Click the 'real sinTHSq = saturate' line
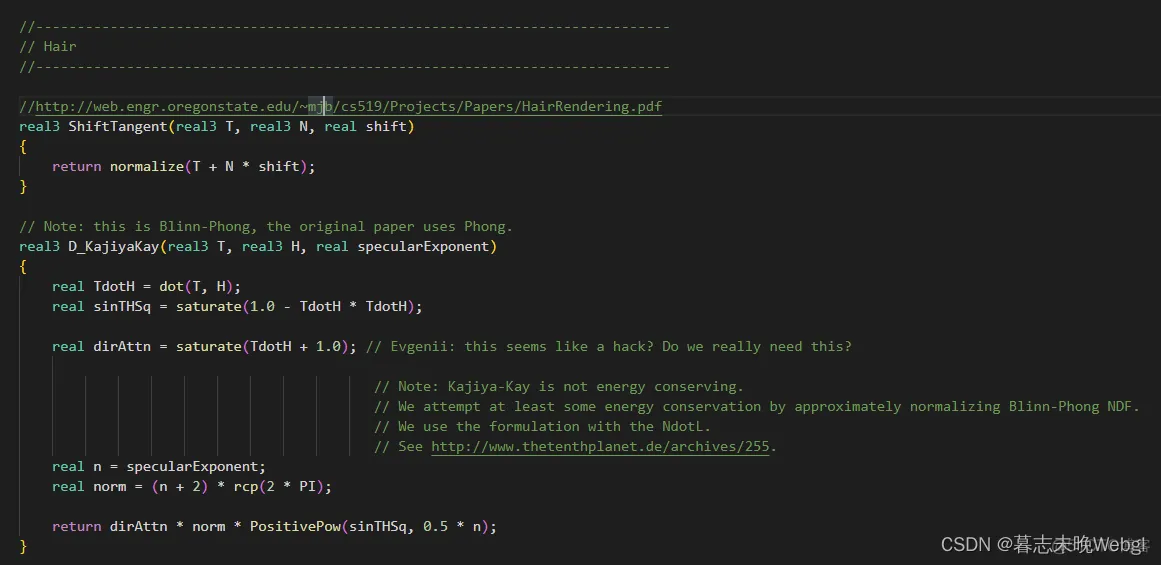 click(237, 307)
